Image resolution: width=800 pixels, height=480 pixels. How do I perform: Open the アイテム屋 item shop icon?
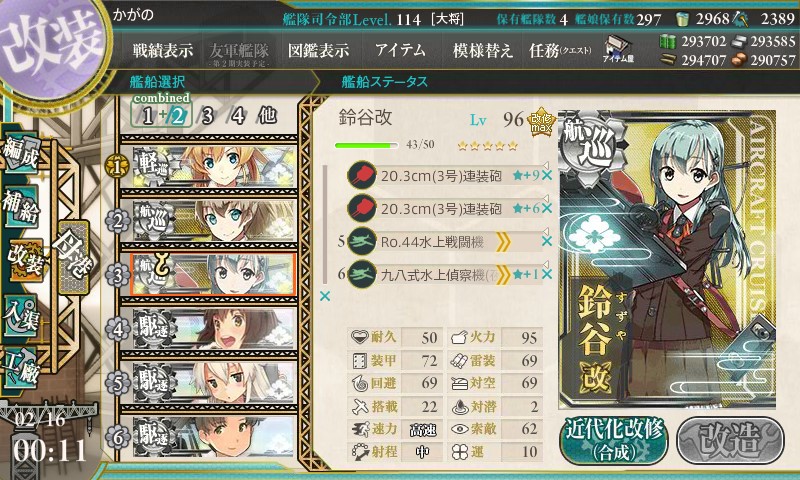pos(618,49)
